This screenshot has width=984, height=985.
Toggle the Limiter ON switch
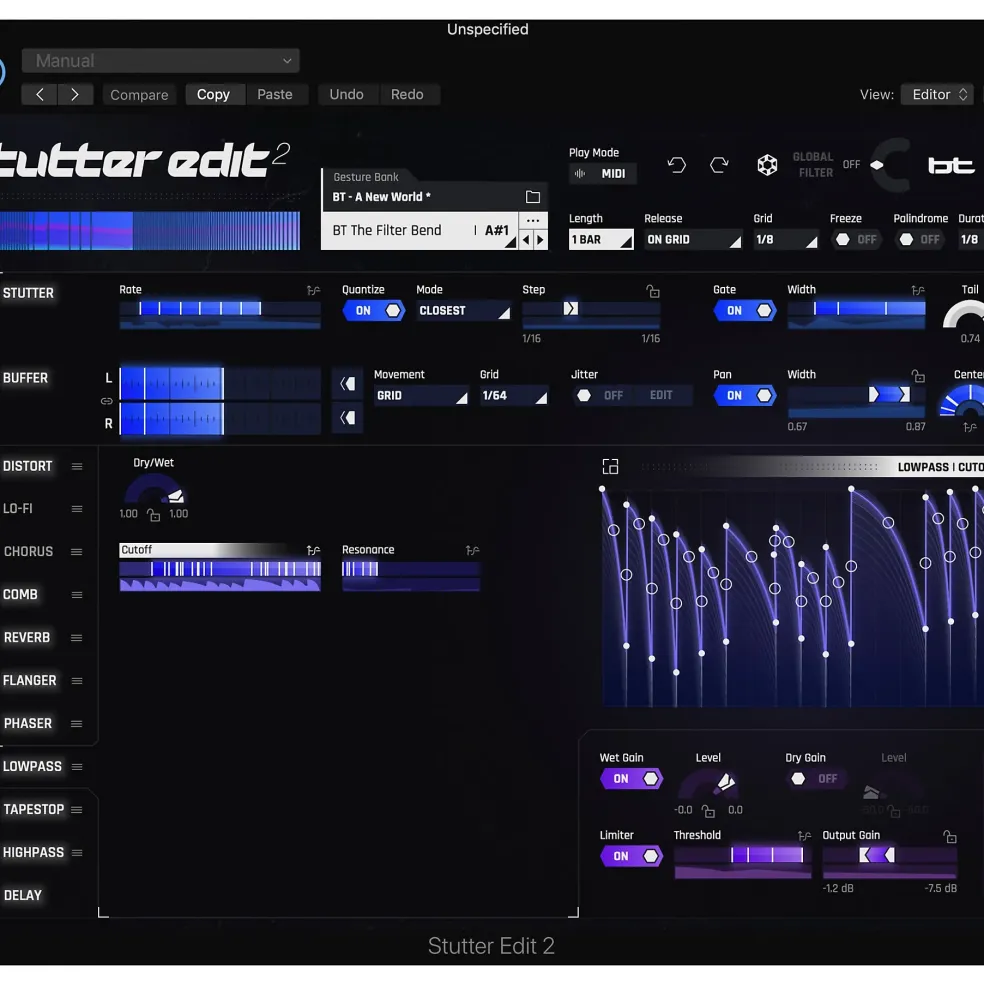(631, 856)
